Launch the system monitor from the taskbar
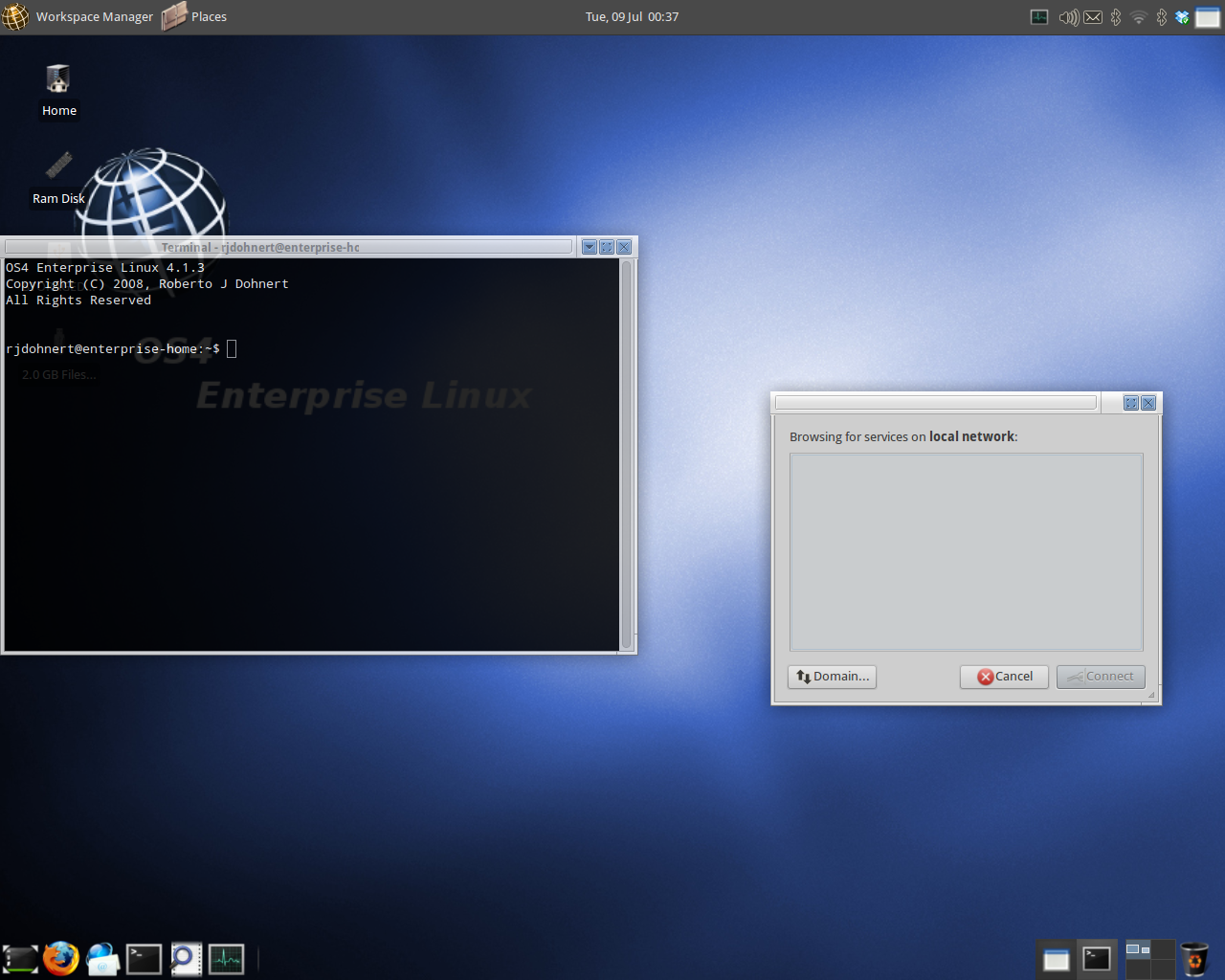This screenshot has width=1225, height=980. click(226, 958)
